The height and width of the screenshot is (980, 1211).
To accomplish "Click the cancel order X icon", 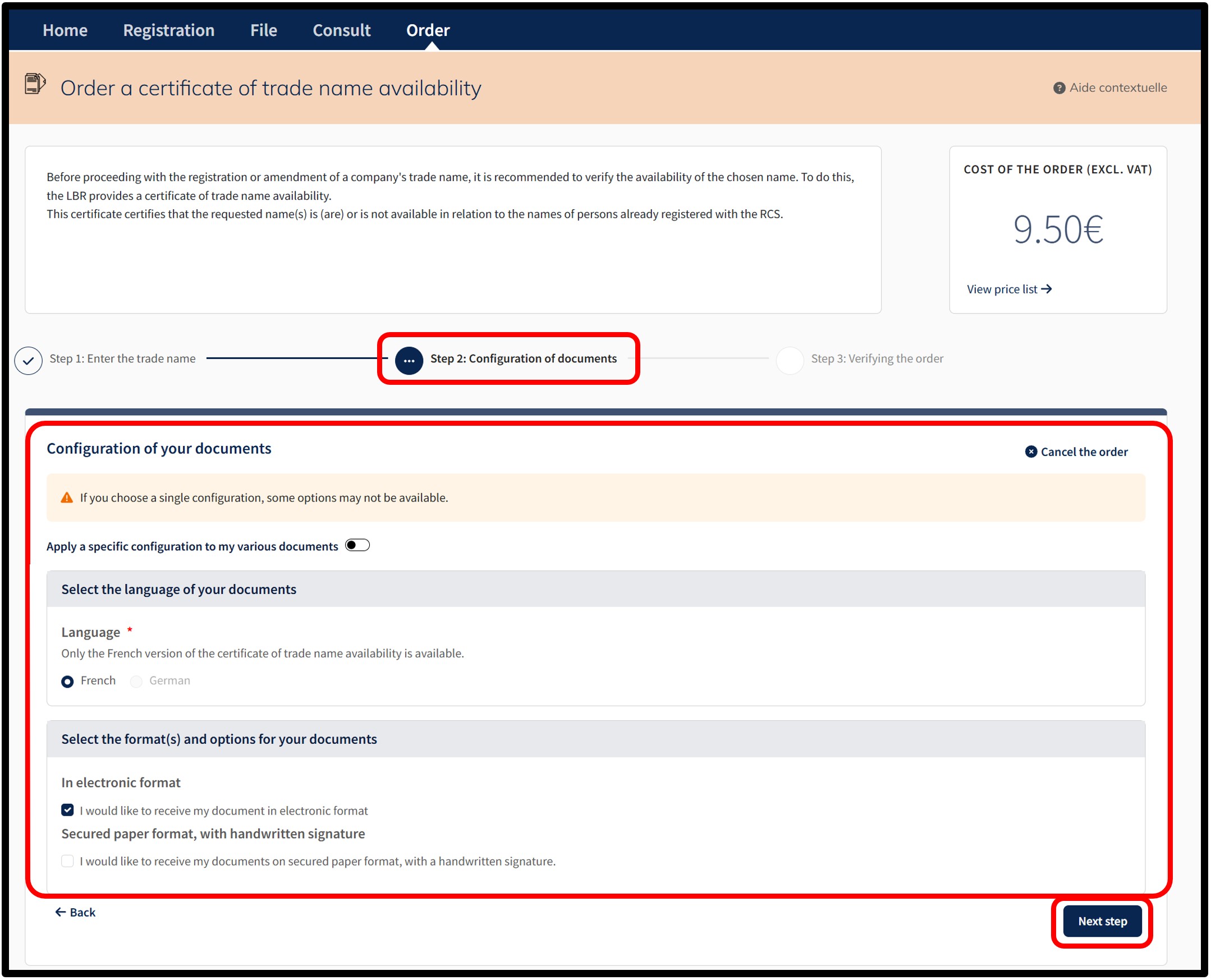I will coord(1031,452).
